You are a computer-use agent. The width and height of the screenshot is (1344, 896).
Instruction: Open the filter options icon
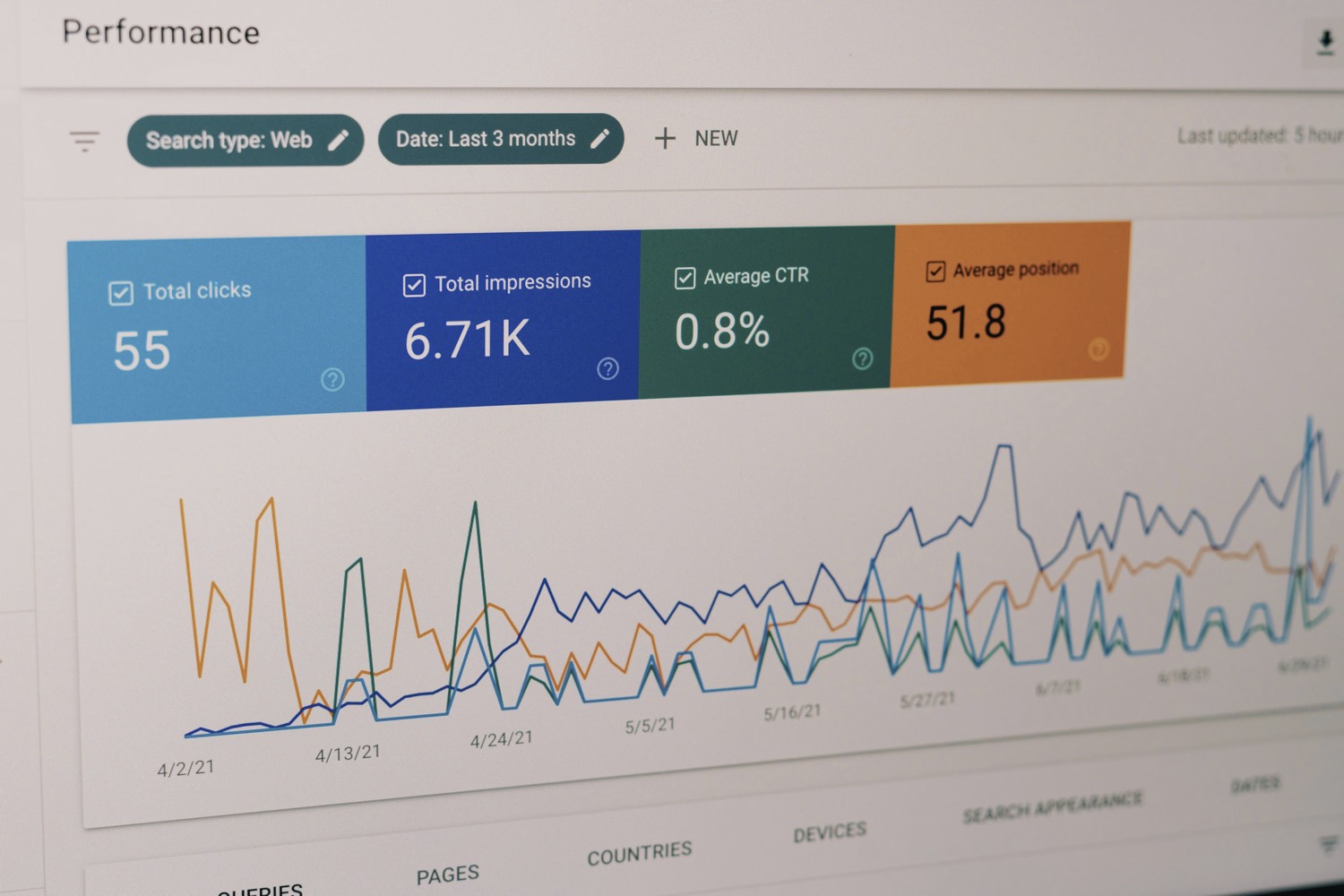tap(84, 141)
